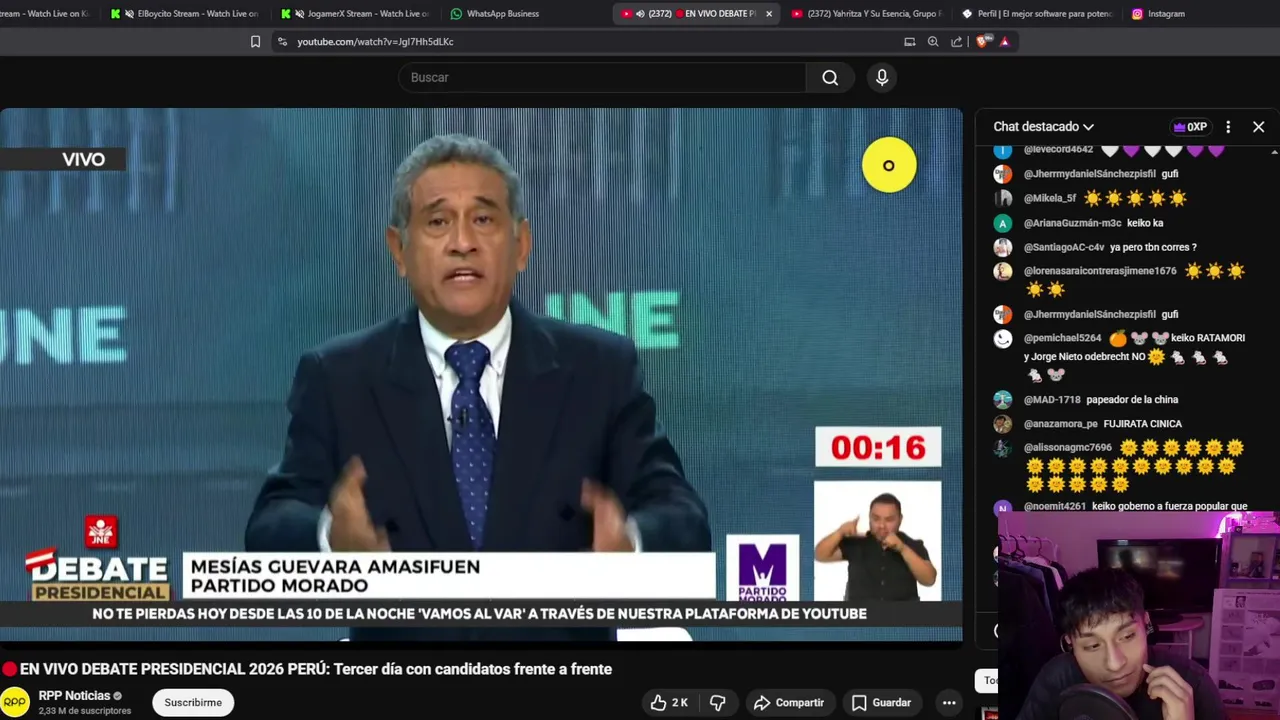This screenshot has height=720, width=1280.
Task: Click the EN VIVO DEBATE PRESIDENCIAL video title
Action: pyautogui.click(x=316, y=669)
